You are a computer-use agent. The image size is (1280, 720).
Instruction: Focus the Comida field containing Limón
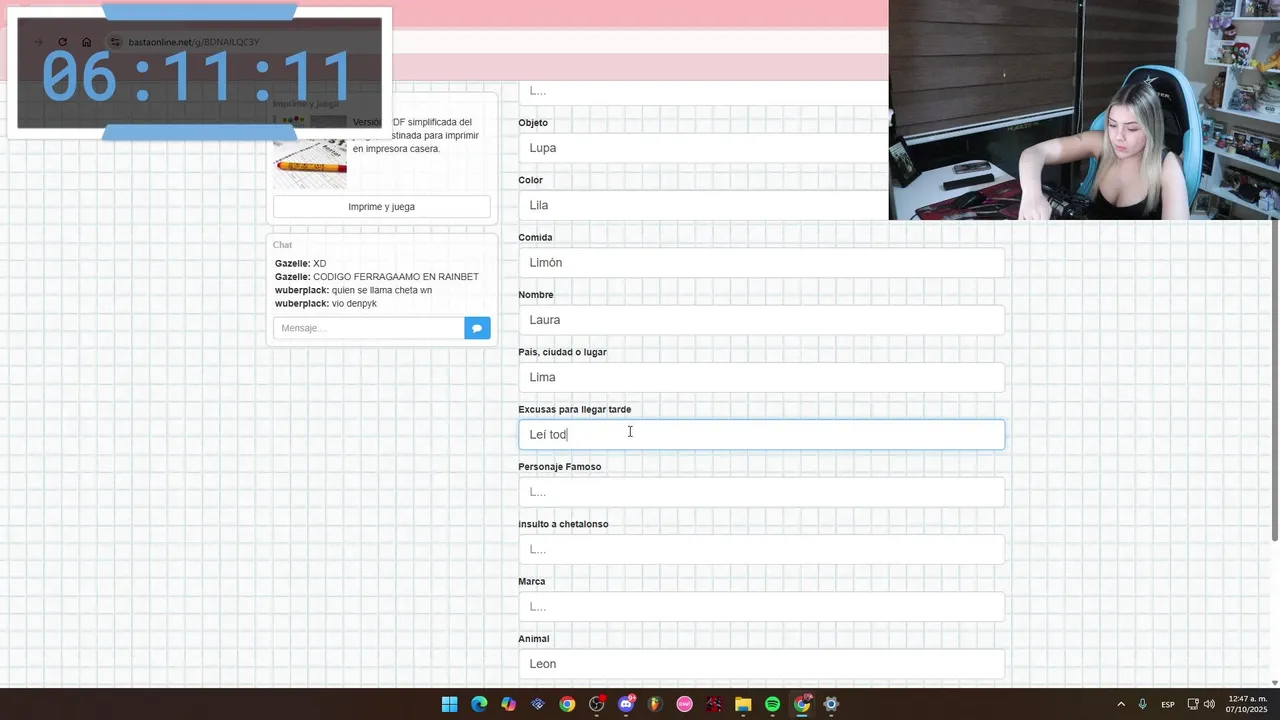pos(761,262)
